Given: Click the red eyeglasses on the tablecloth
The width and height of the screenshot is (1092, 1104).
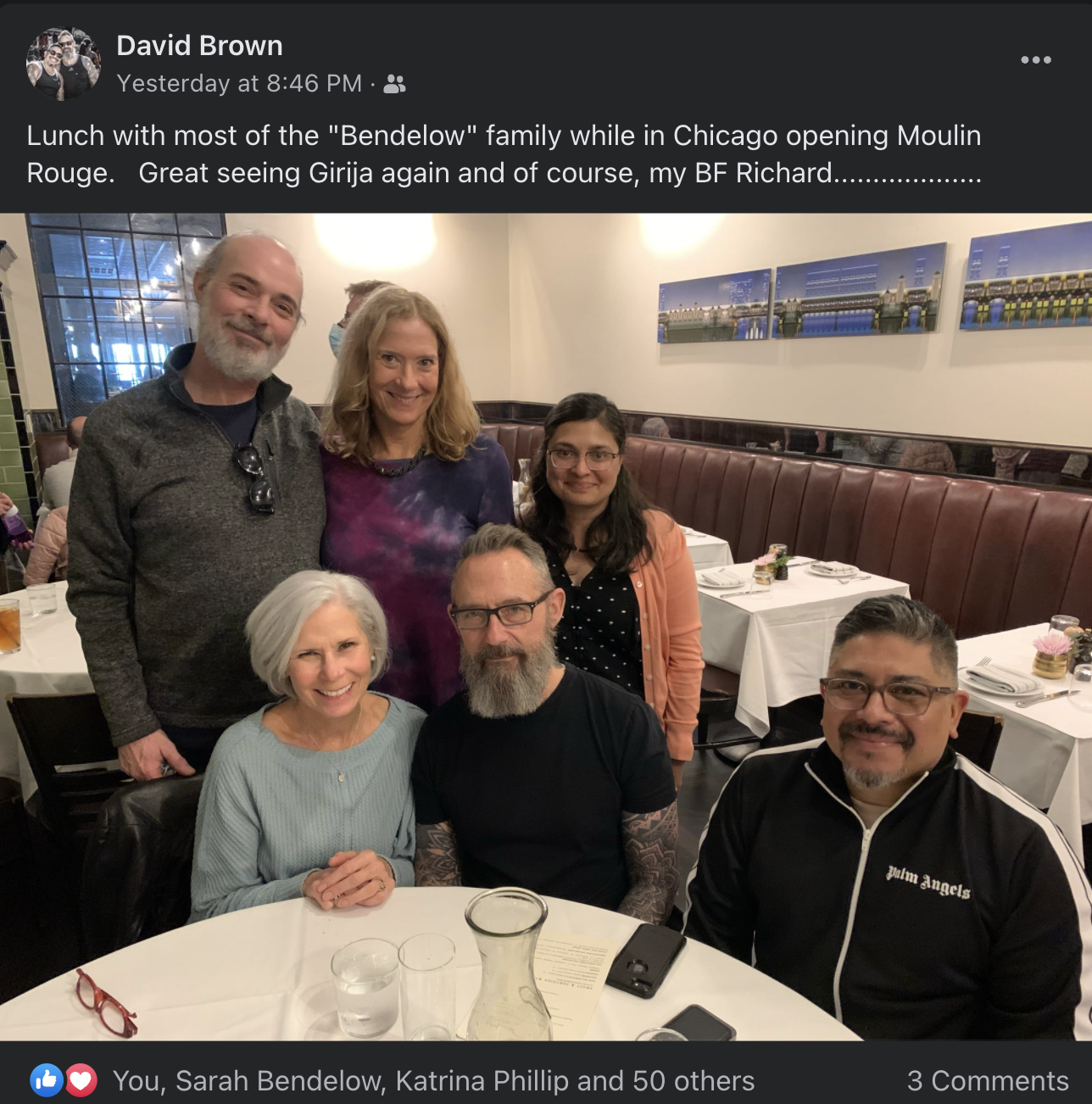Looking at the screenshot, I should pyautogui.click(x=107, y=1002).
